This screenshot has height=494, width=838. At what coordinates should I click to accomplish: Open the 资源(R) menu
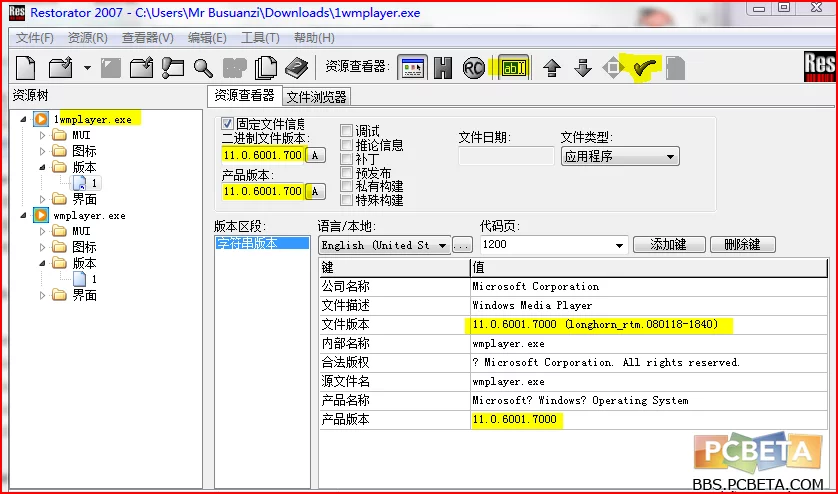pos(88,38)
